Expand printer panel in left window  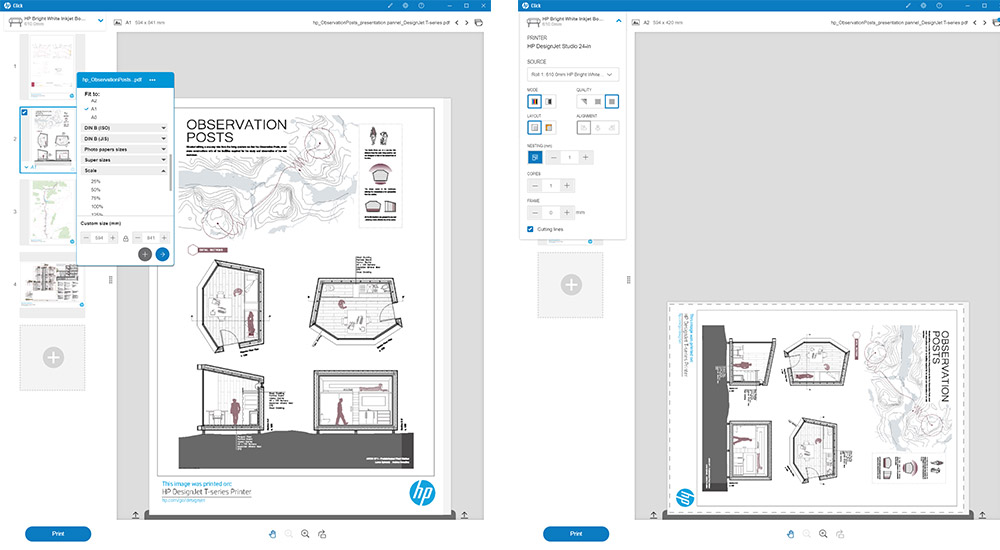101,20
